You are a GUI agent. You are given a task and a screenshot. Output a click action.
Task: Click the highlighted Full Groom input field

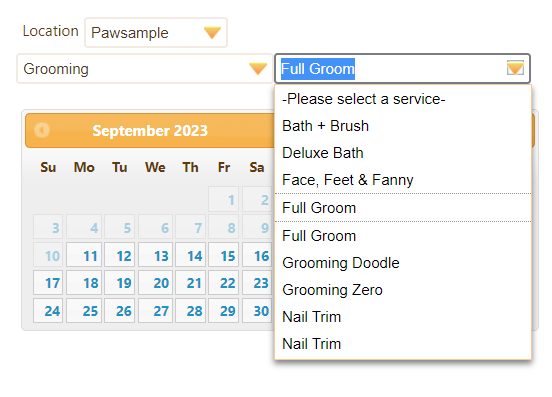pos(402,69)
